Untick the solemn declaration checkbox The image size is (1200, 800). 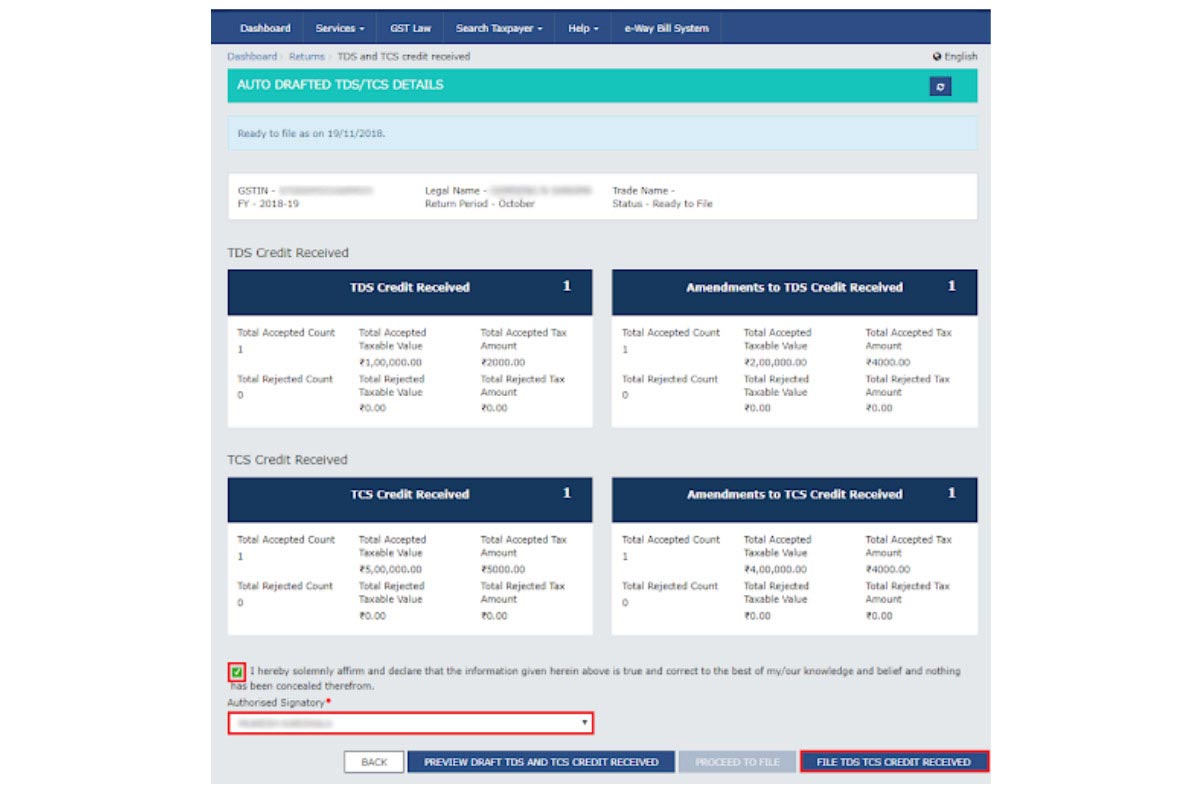[237, 672]
